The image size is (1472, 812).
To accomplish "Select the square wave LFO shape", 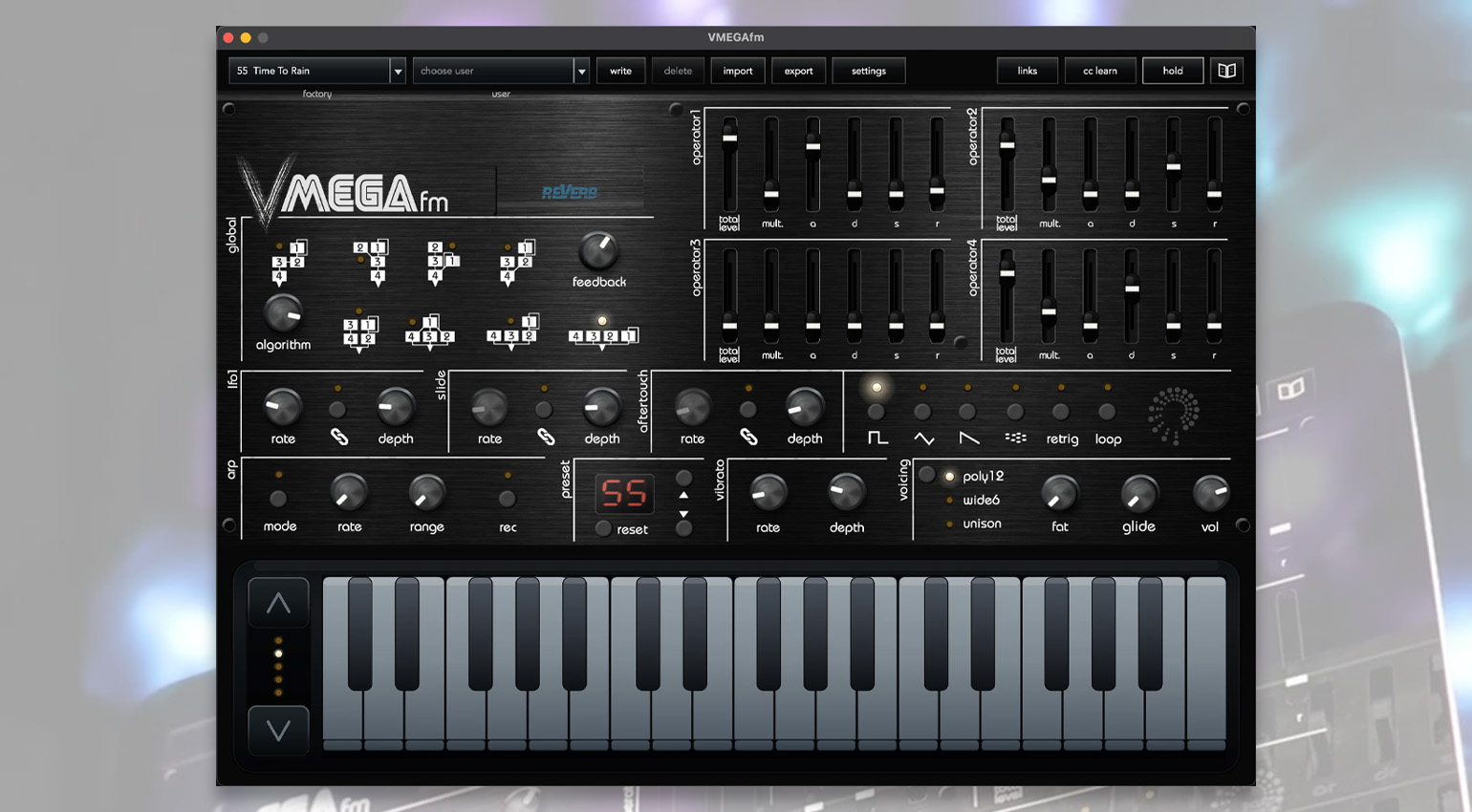I will pyautogui.click(x=877, y=438).
